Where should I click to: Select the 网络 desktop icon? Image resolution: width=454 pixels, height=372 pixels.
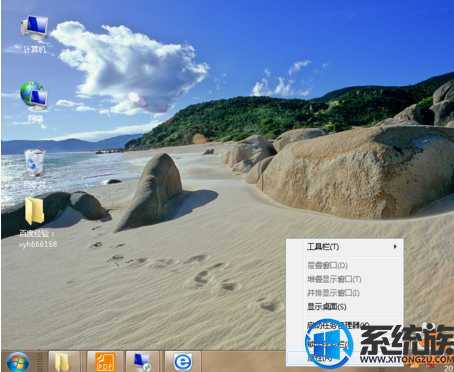[34, 102]
